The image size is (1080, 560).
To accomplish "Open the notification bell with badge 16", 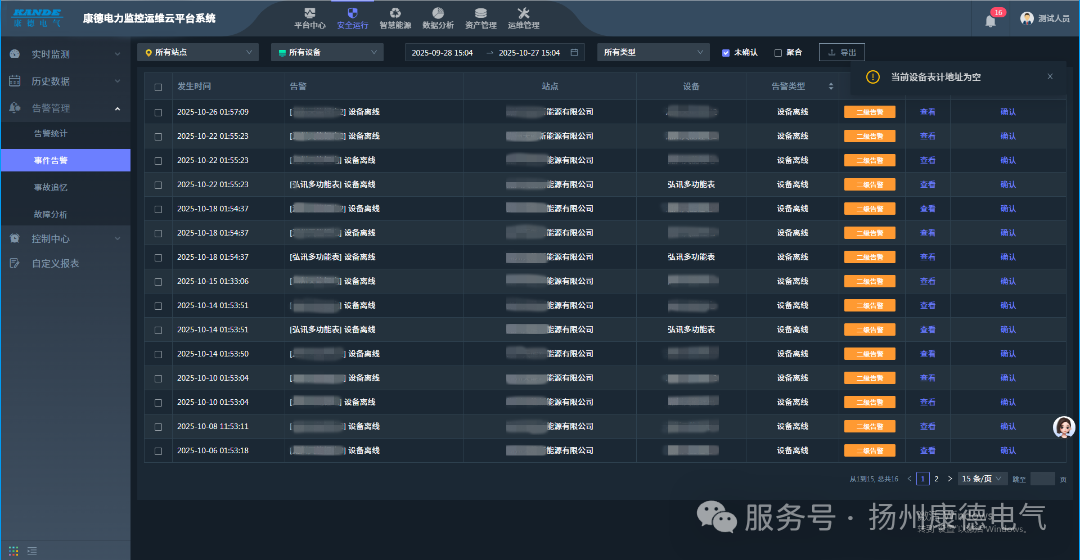I will click(x=990, y=20).
